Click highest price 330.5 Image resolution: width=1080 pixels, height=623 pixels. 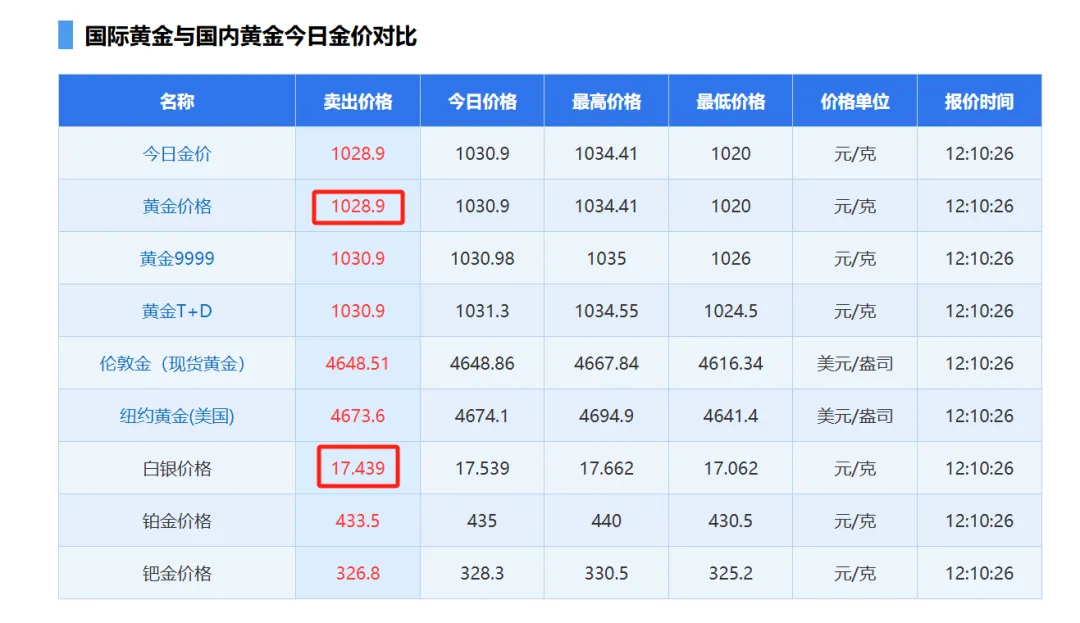point(606,573)
